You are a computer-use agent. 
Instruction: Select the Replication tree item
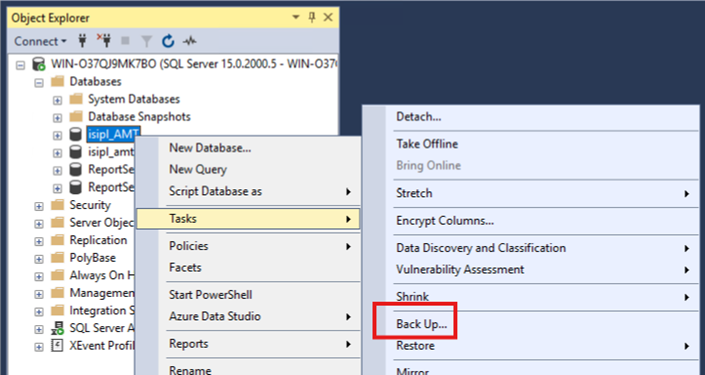point(98,240)
